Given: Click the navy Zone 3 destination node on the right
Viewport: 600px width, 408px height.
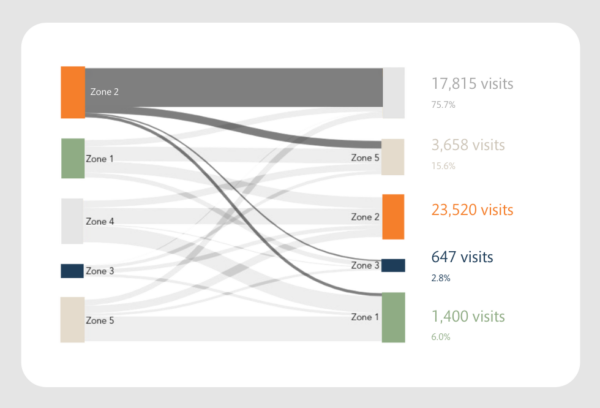Looking at the screenshot, I should 393,265.
